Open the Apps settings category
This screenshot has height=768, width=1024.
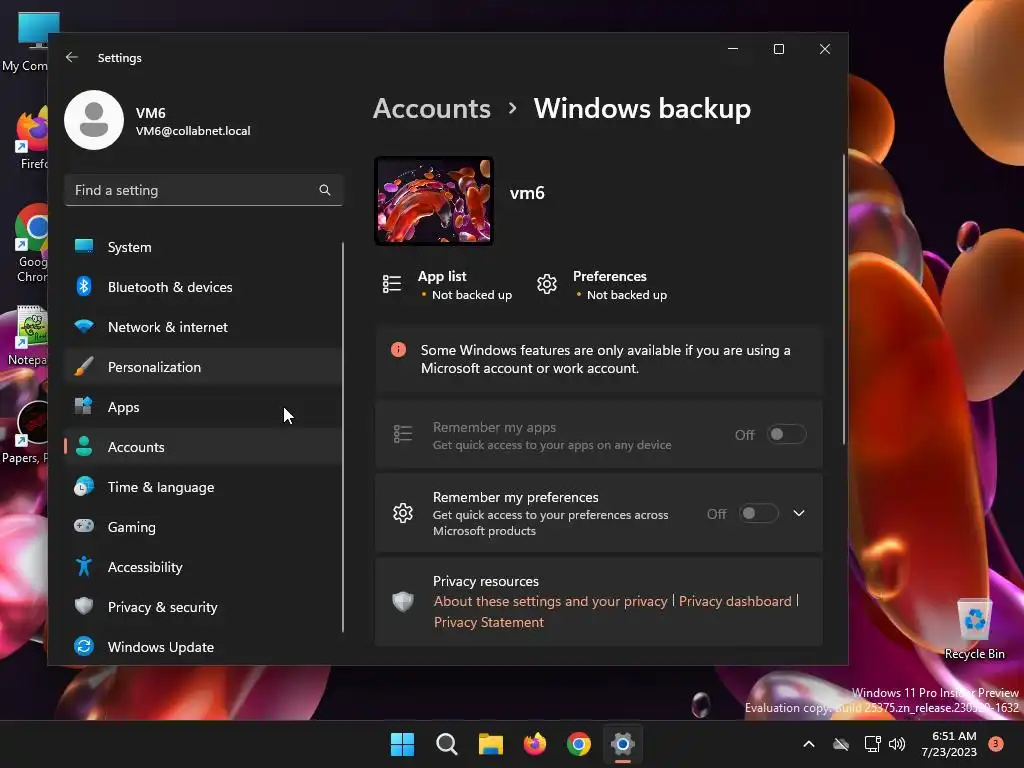[202, 407]
